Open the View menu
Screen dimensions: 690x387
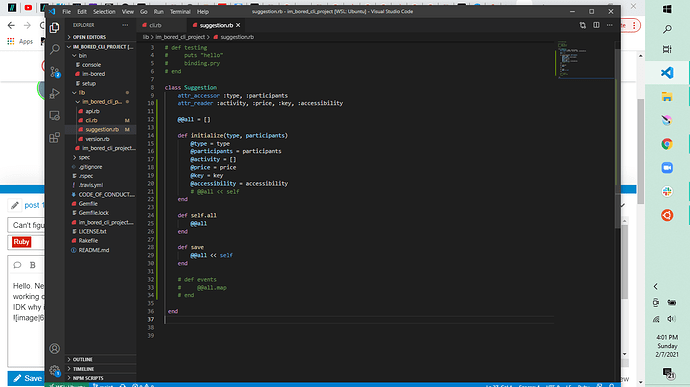[128, 11]
